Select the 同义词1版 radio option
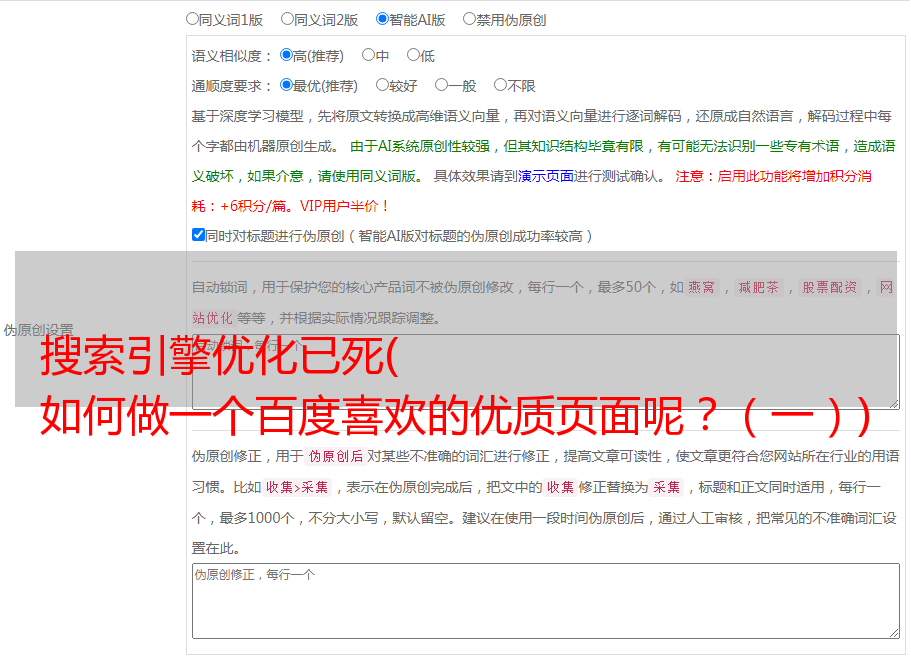This screenshot has height=658, width=911. [x=192, y=19]
